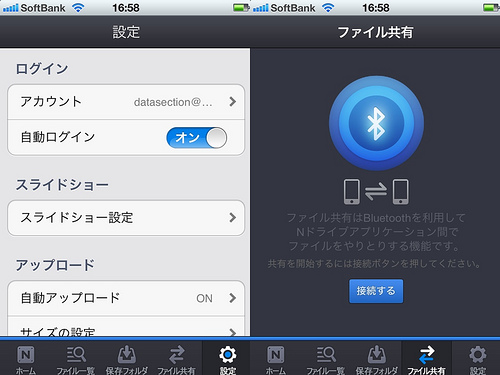Image resolution: width=500 pixels, height=375 pixels.
Task: Open 自動アップロード row chevron
Action: (x=233, y=298)
